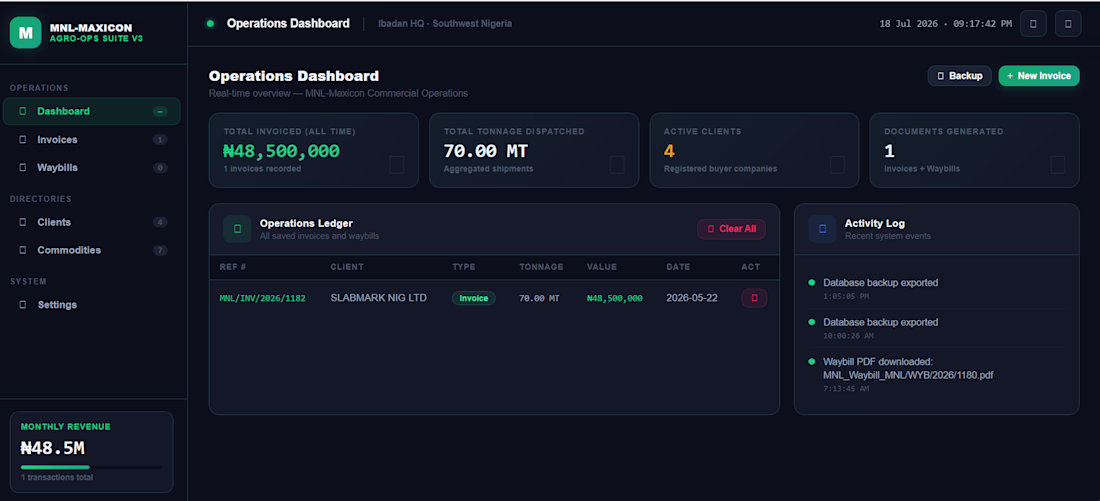Open Invoices in the sidebar
The image size is (1100, 501).
[91, 140]
